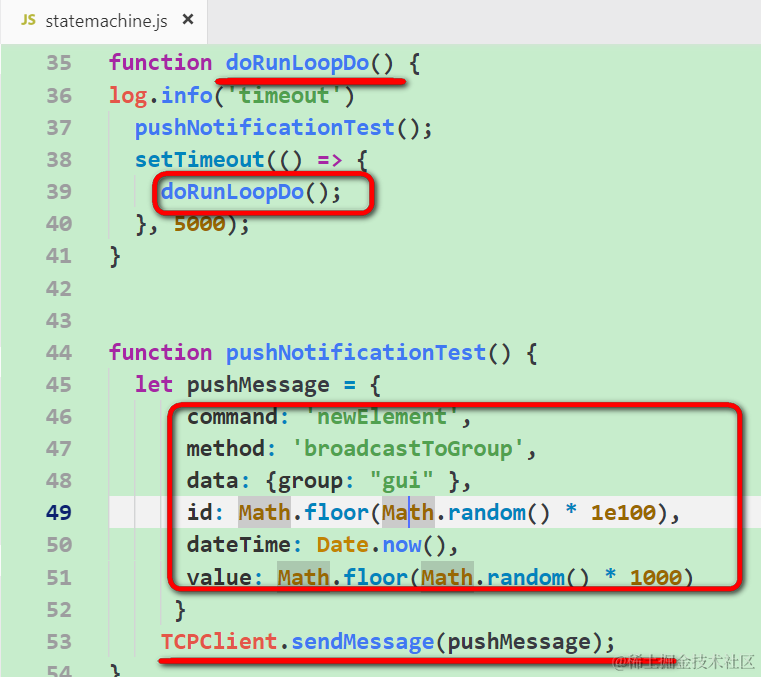Click sendMessage method on line 53

click(362, 642)
